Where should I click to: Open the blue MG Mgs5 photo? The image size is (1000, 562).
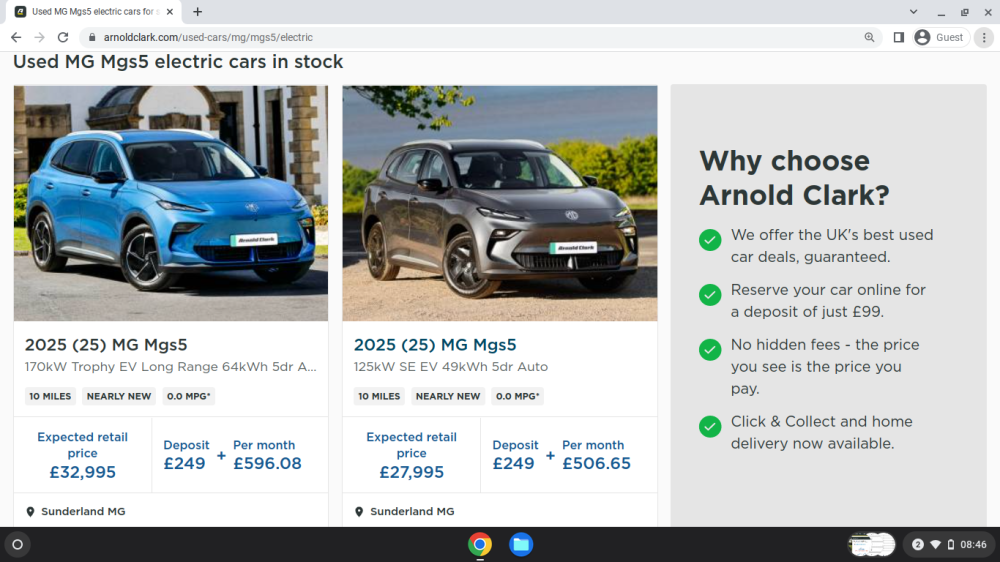coord(171,203)
